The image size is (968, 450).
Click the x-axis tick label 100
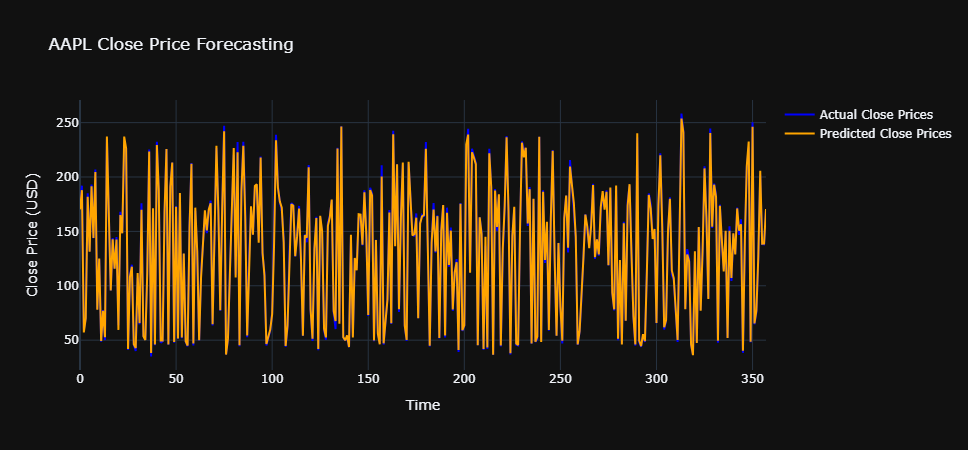coord(272,377)
